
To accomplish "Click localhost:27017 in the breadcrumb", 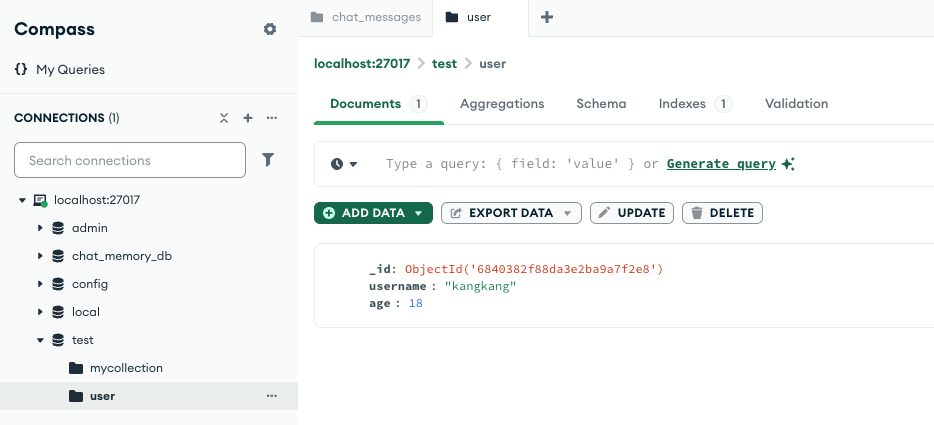I will pyautogui.click(x=362, y=64).
